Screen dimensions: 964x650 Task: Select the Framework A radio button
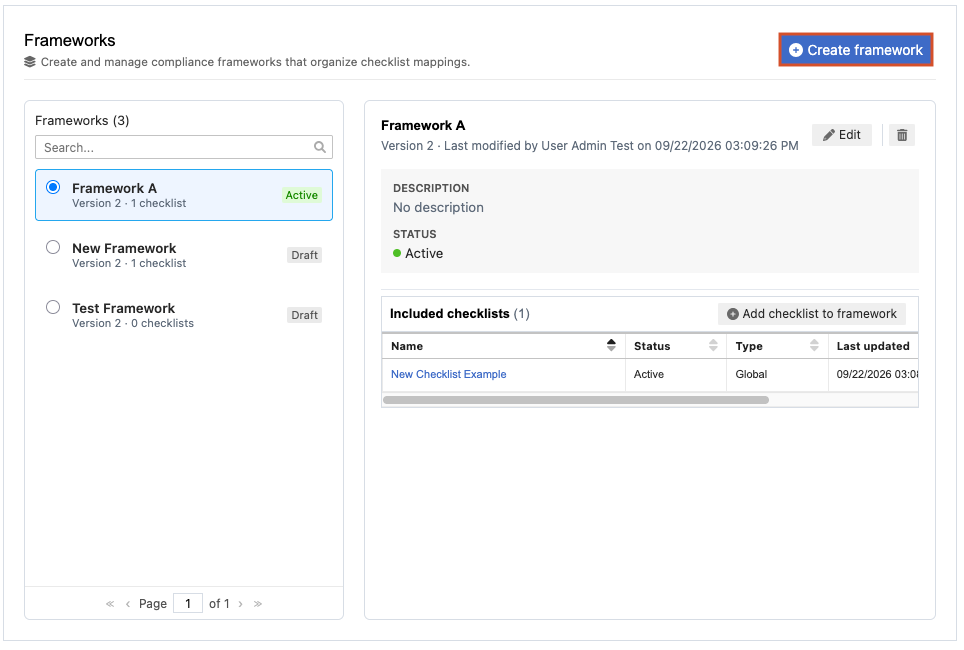(53, 188)
